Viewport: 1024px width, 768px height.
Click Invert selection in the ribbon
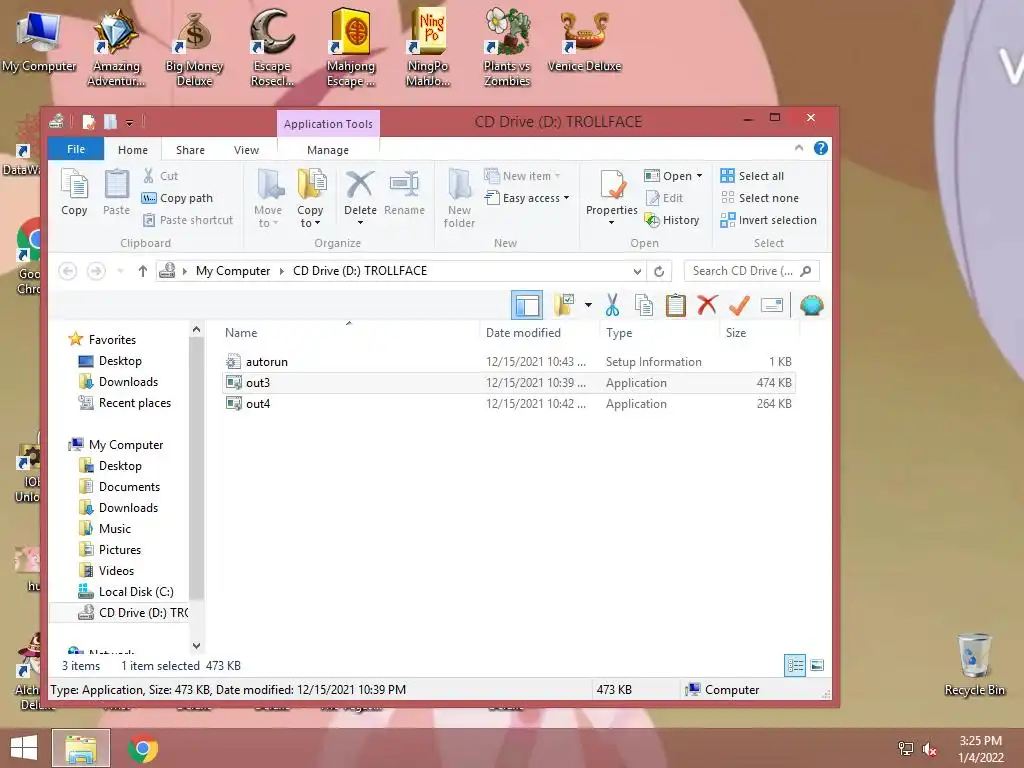(x=769, y=220)
